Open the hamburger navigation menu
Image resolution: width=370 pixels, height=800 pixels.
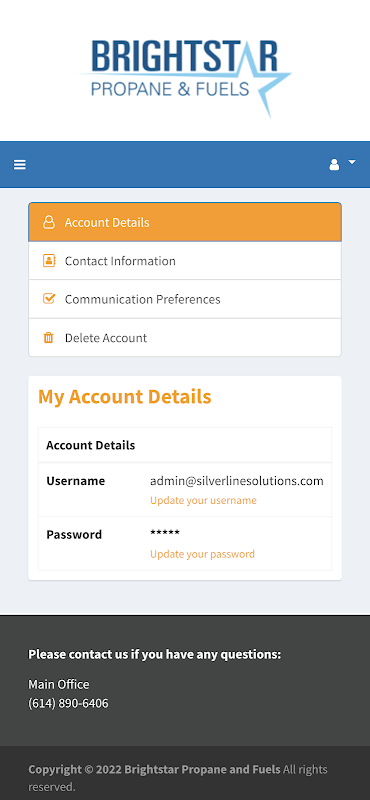(19, 164)
